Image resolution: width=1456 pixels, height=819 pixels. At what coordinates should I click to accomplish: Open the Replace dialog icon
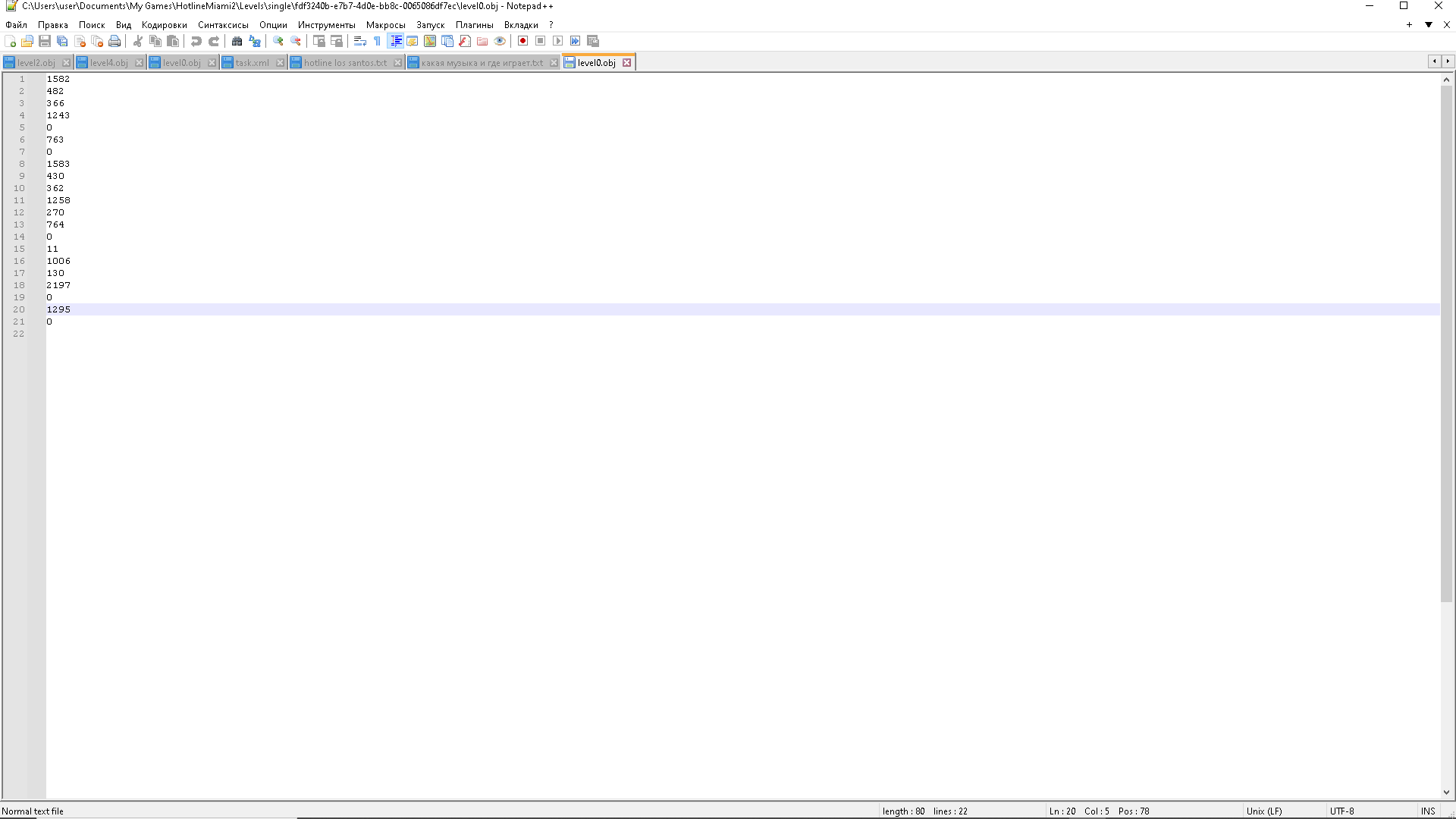pos(255,41)
